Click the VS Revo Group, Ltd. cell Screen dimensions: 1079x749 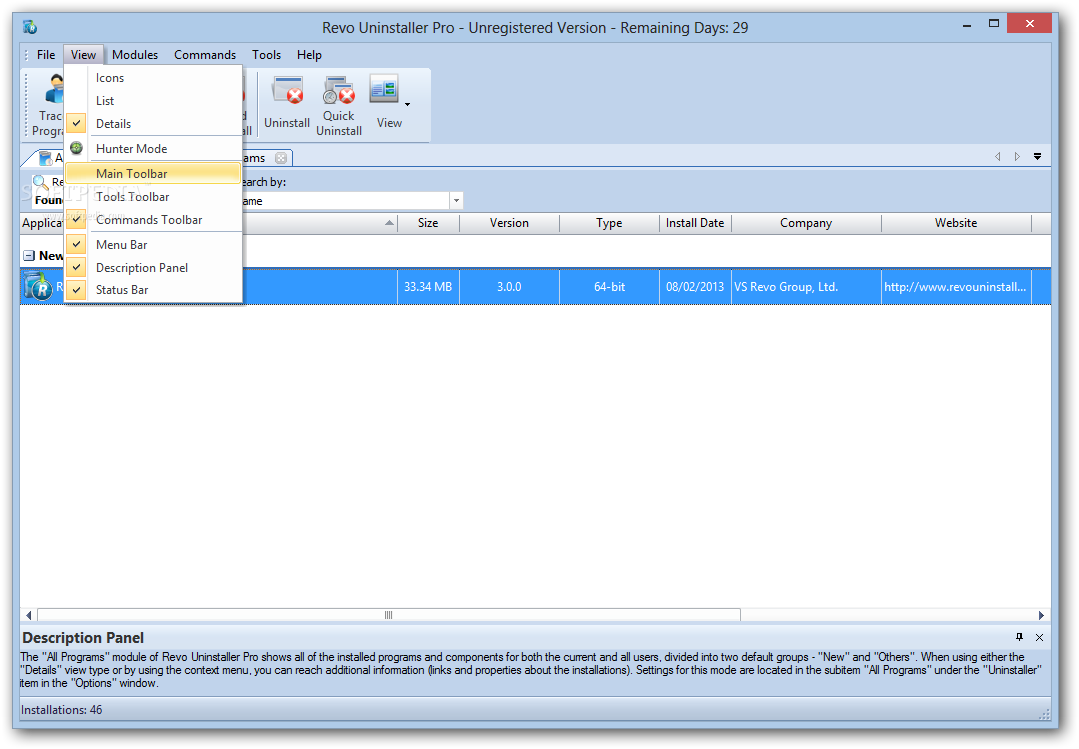pos(806,286)
